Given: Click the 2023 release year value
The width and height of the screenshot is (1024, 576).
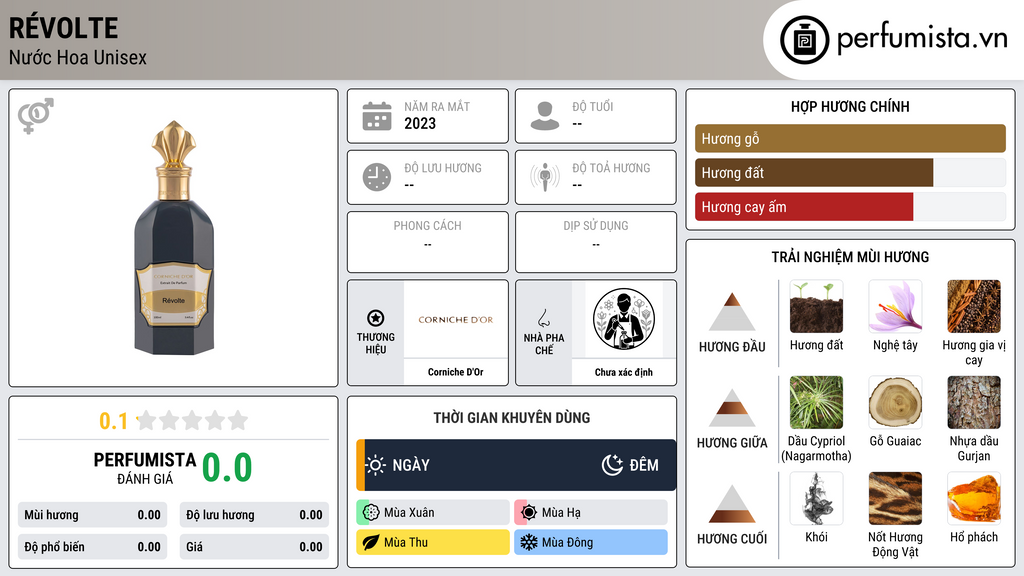Looking at the screenshot, I should tap(420, 123).
